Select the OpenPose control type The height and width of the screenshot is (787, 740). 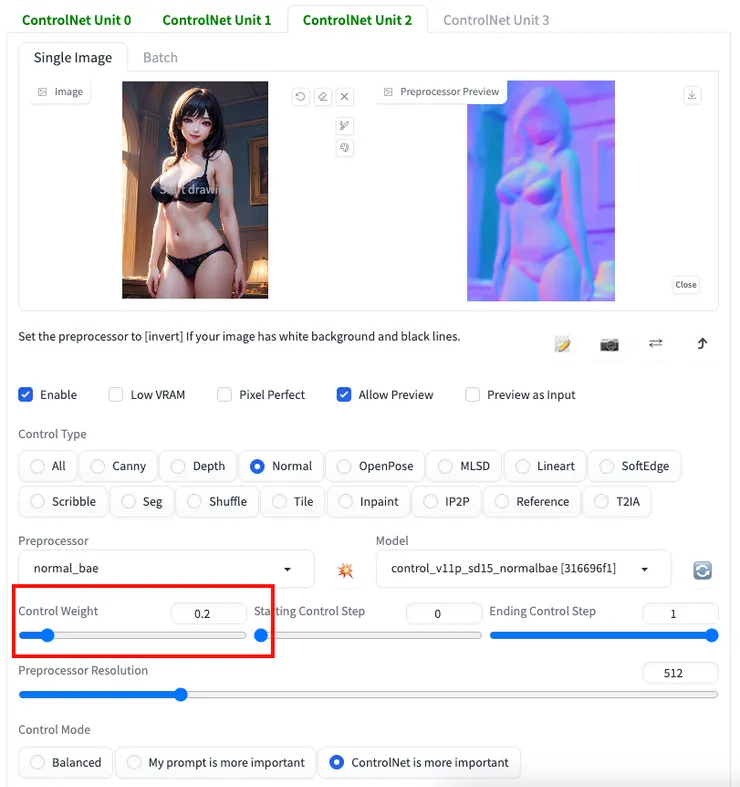(x=375, y=466)
